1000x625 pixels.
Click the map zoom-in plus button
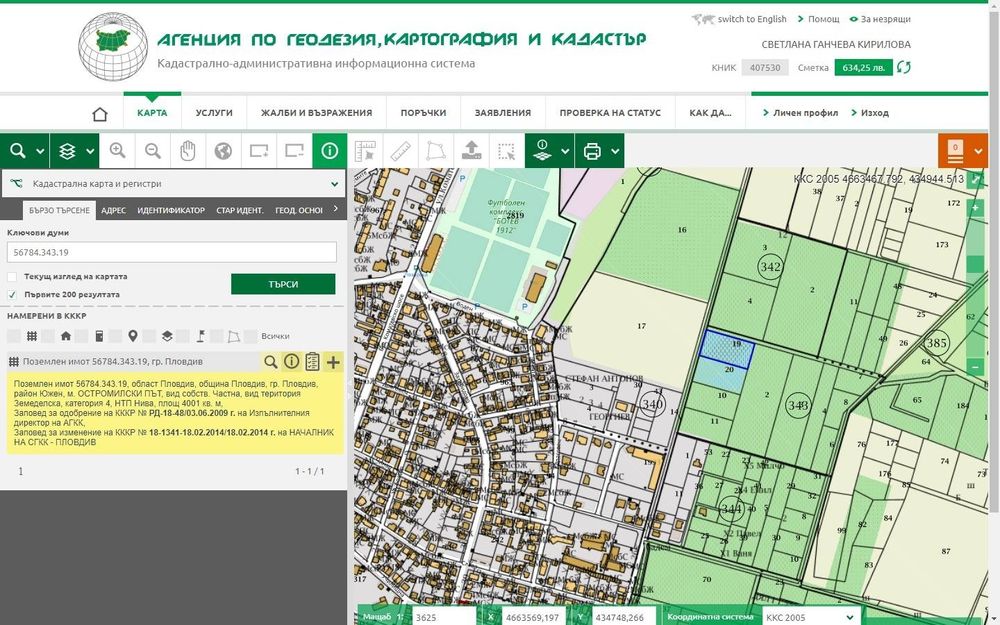[974, 208]
